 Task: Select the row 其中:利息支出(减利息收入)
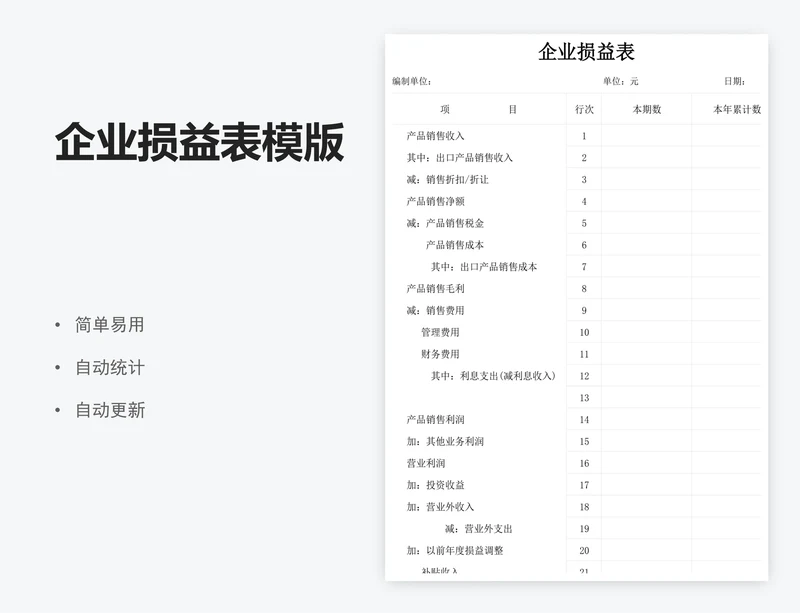tap(576, 376)
